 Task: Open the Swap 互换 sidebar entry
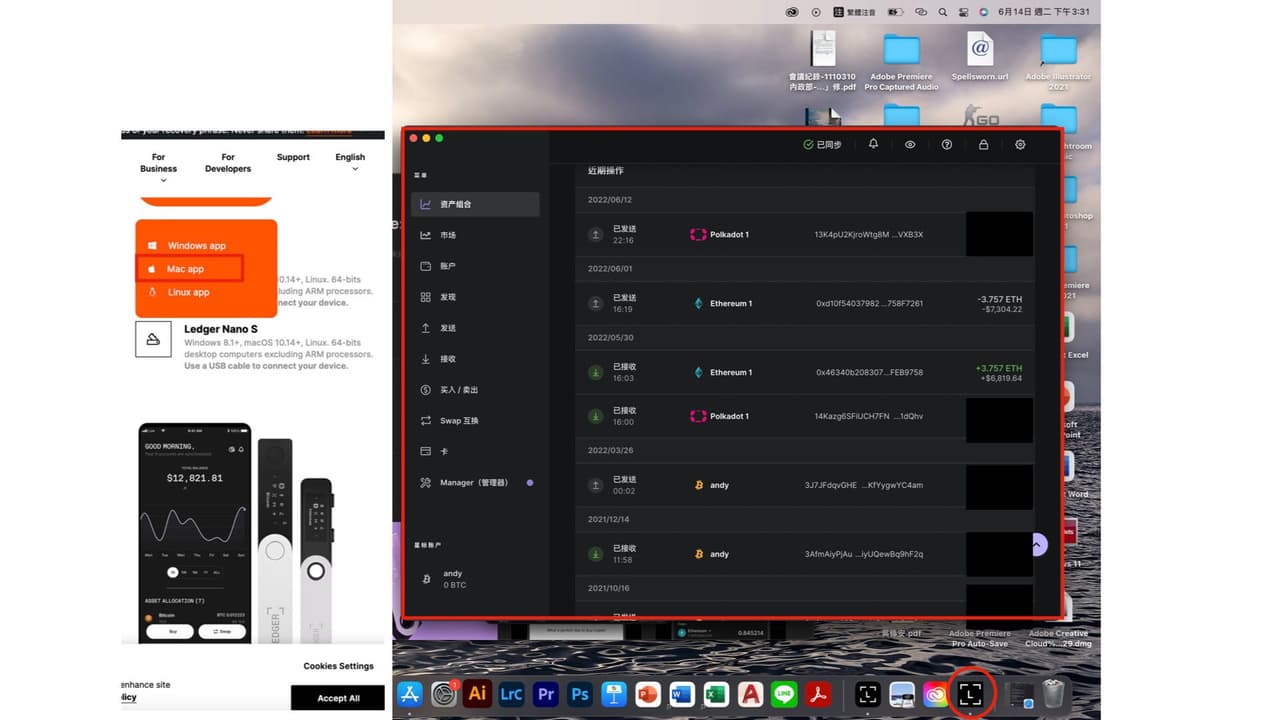[x=475, y=421]
